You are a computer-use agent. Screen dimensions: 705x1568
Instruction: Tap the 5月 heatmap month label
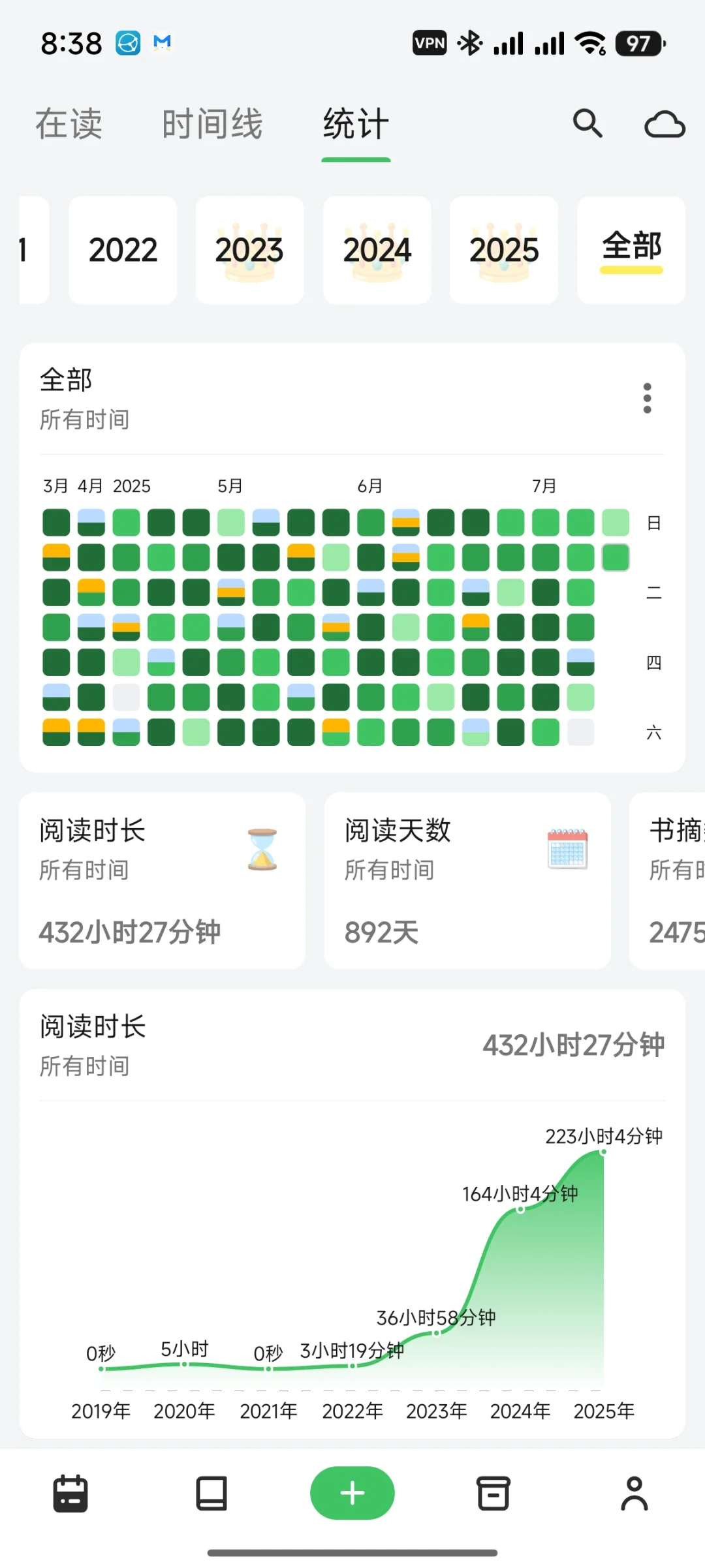(x=230, y=486)
